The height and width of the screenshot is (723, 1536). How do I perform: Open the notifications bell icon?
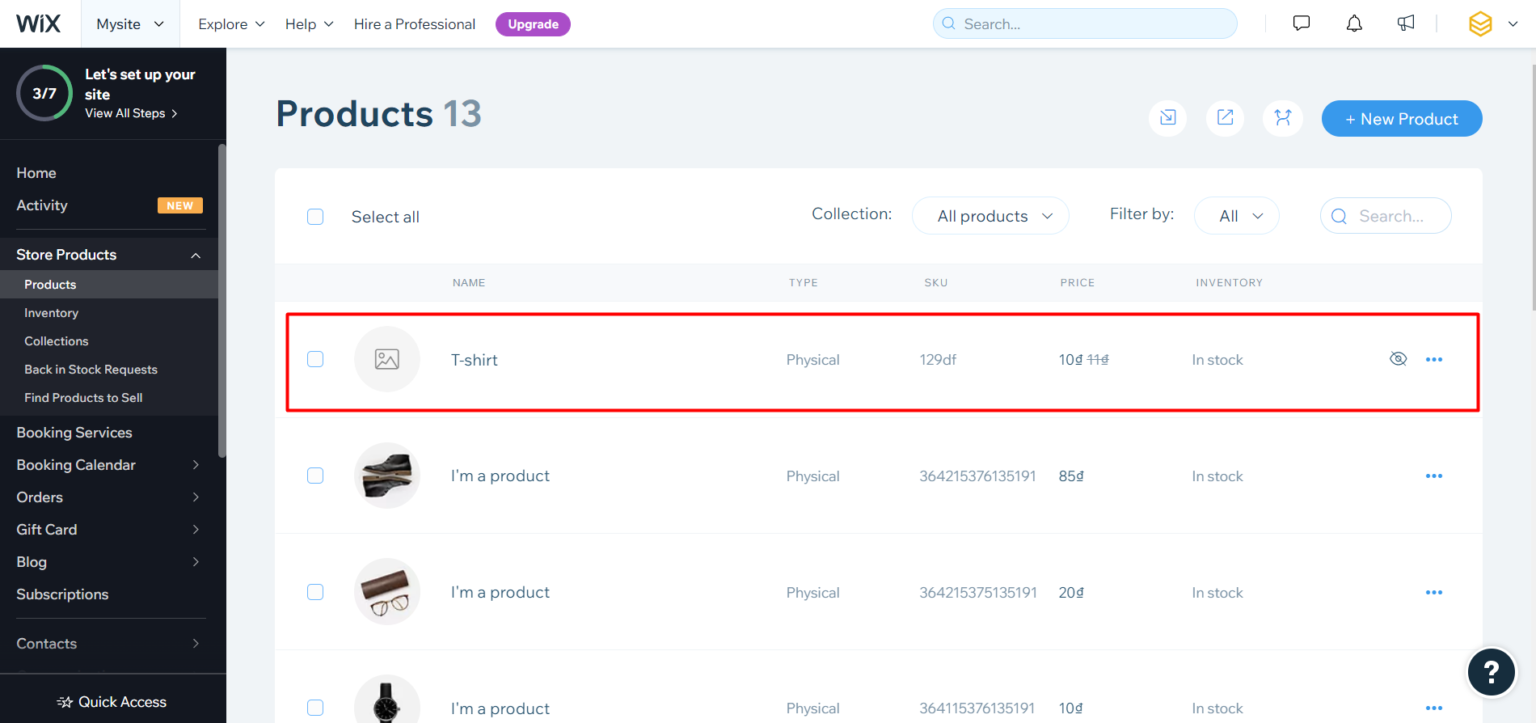click(1354, 23)
